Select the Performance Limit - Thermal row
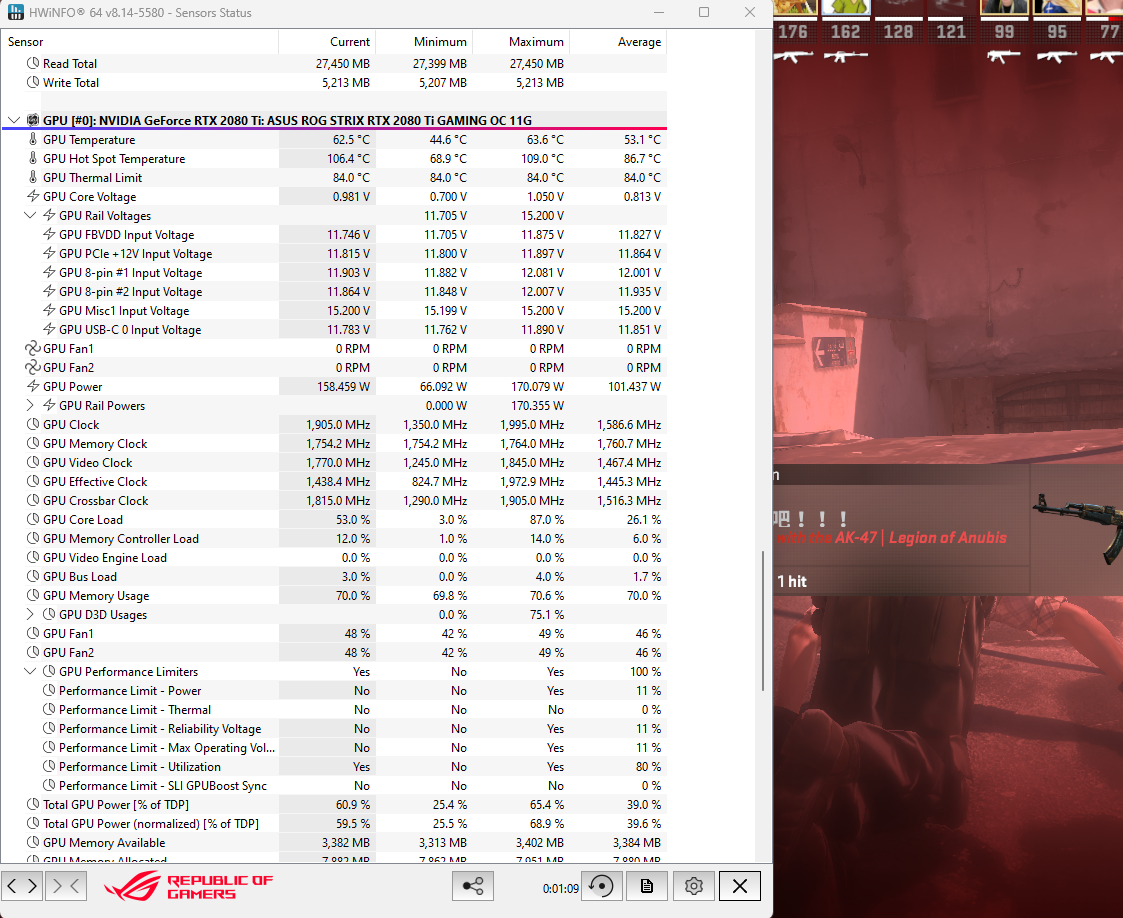The image size is (1123, 918). click(x=334, y=710)
